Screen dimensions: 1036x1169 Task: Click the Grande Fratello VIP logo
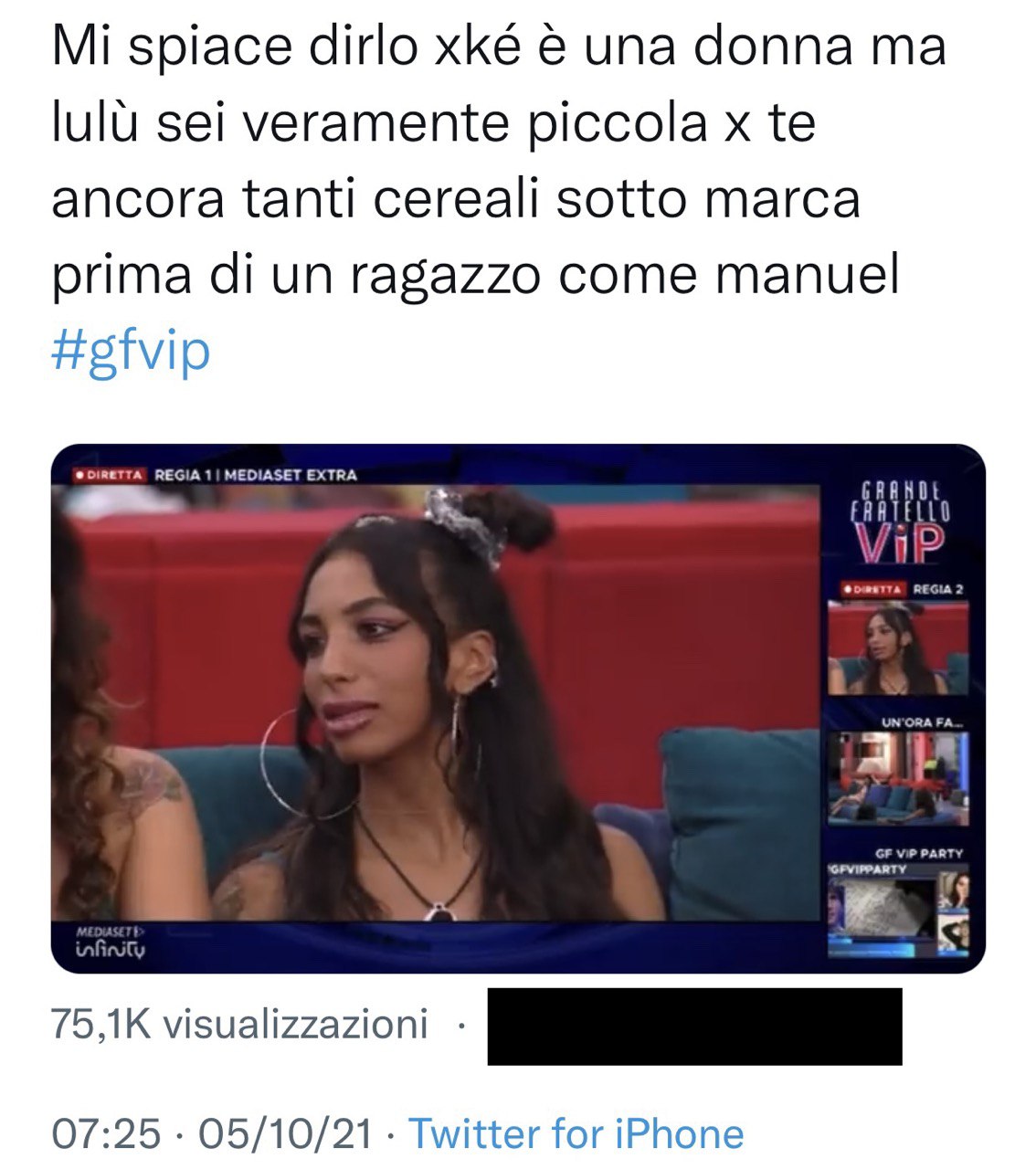(901, 521)
